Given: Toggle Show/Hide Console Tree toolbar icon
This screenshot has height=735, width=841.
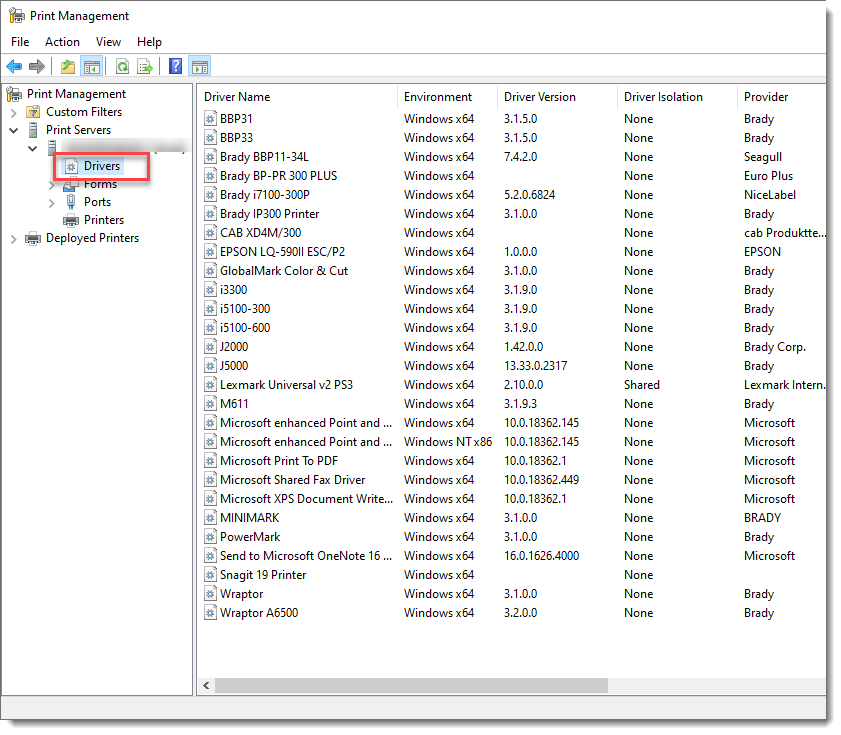Looking at the screenshot, I should click(x=92, y=67).
